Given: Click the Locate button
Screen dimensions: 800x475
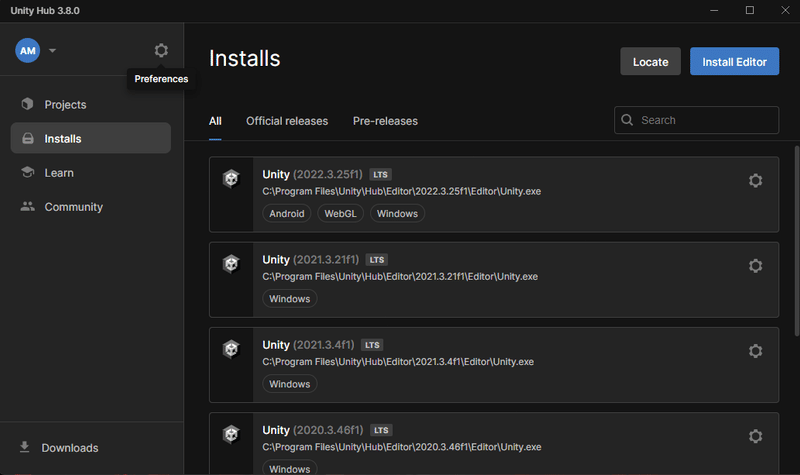Looking at the screenshot, I should 650,61.
